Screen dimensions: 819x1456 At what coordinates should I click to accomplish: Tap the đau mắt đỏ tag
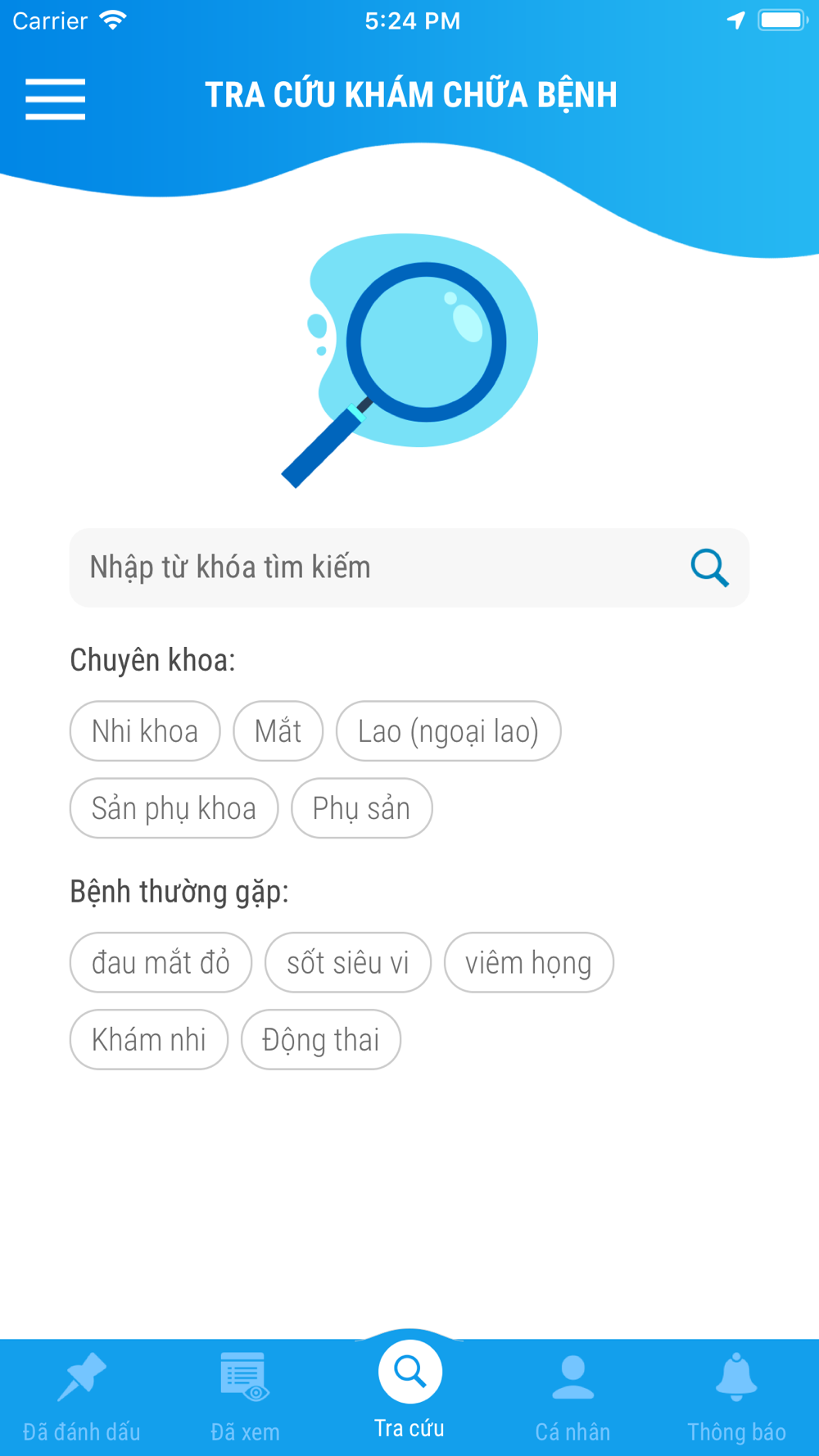point(161,962)
